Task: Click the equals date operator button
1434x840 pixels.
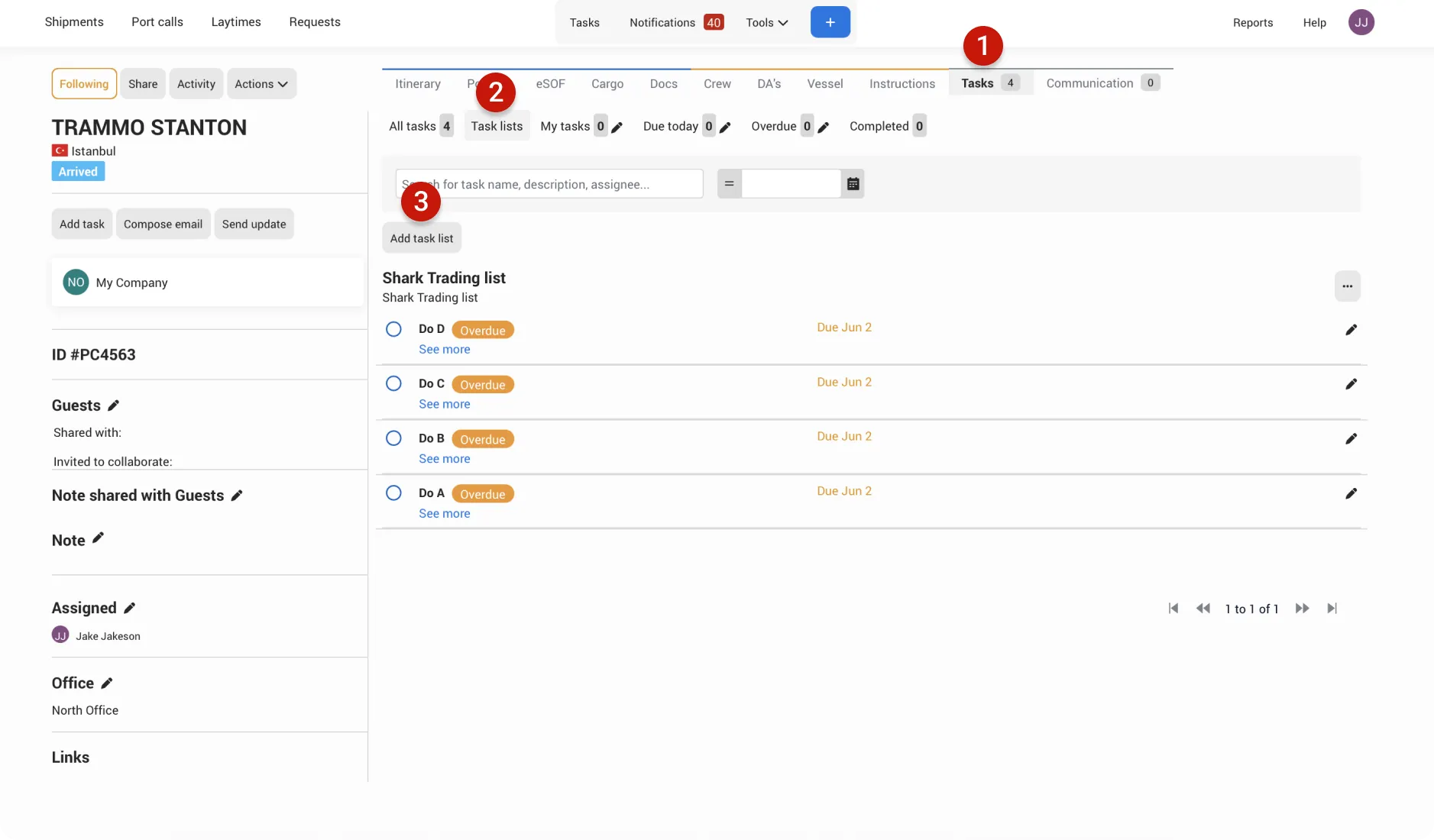Action: tap(729, 184)
